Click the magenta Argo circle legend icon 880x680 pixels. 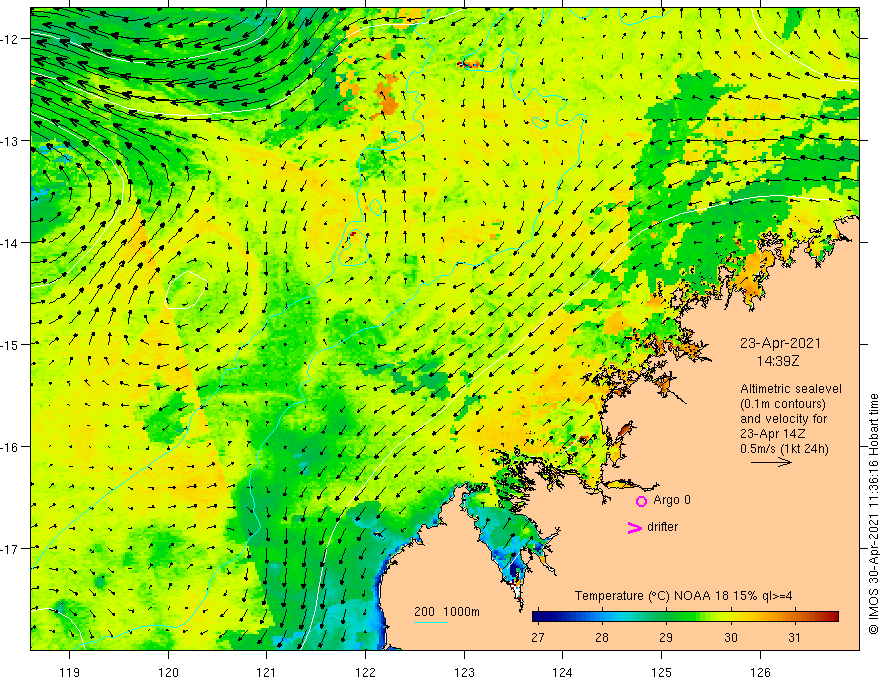(641, 501)
